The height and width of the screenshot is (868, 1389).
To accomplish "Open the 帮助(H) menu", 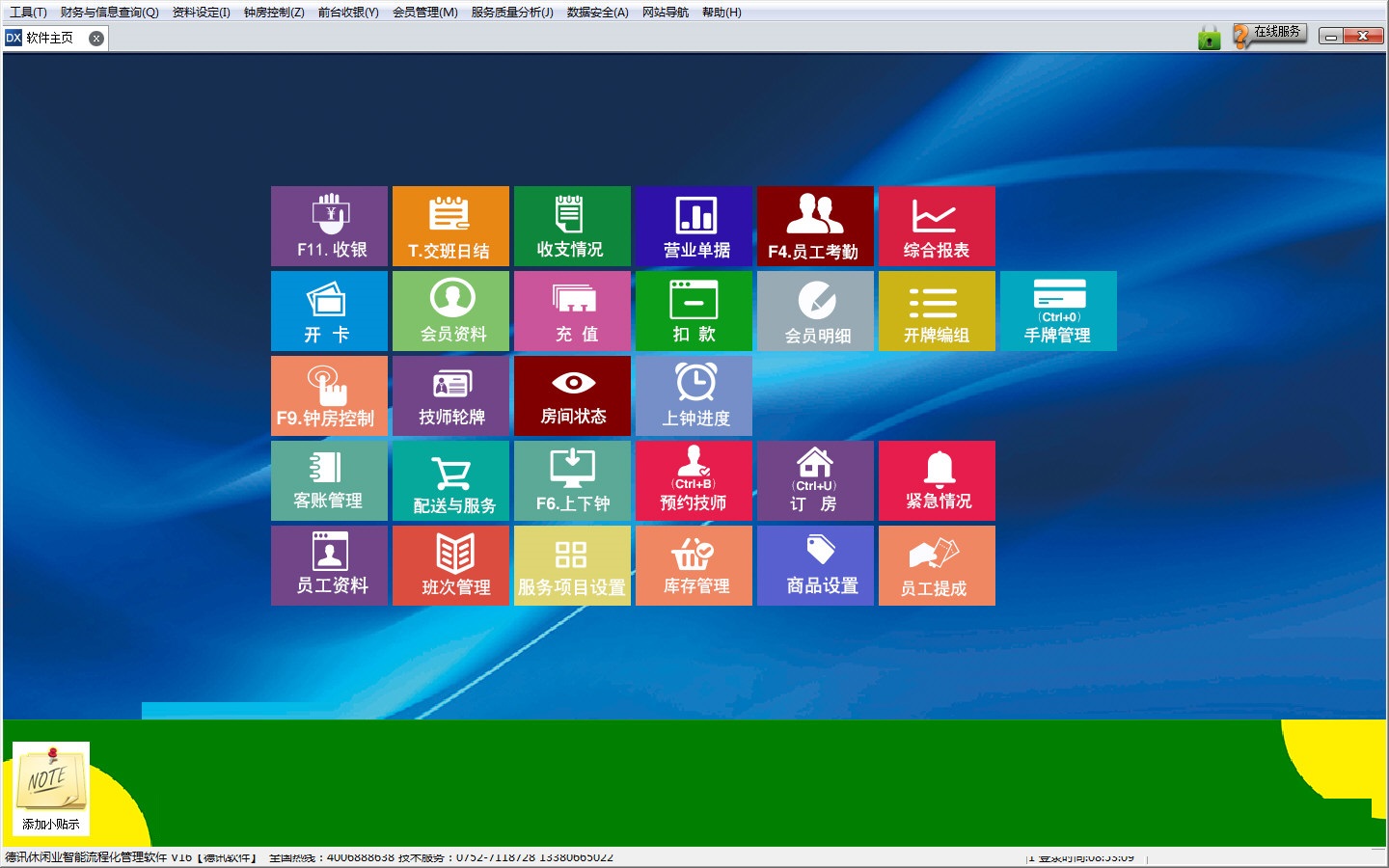I will click(722, 12).
